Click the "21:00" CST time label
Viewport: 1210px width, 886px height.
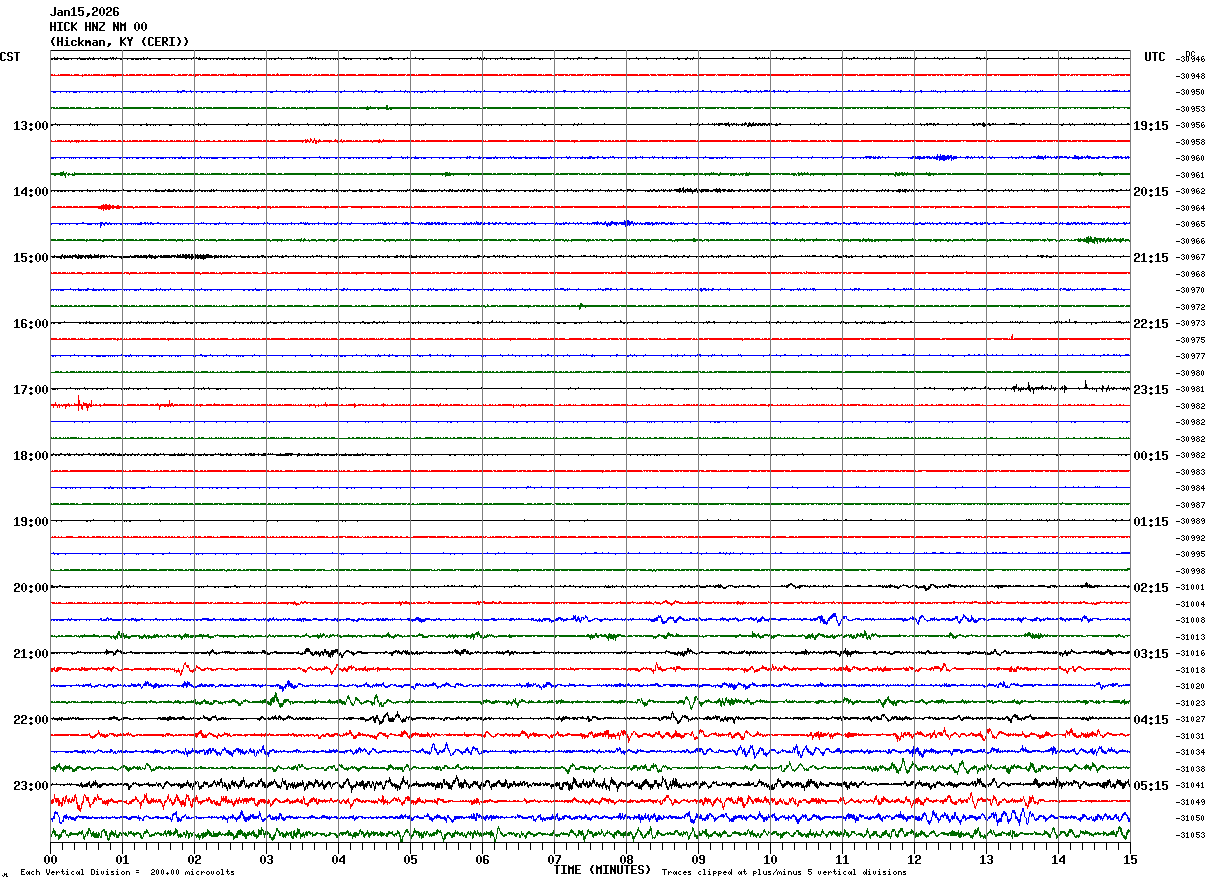(x=31, y=654)
